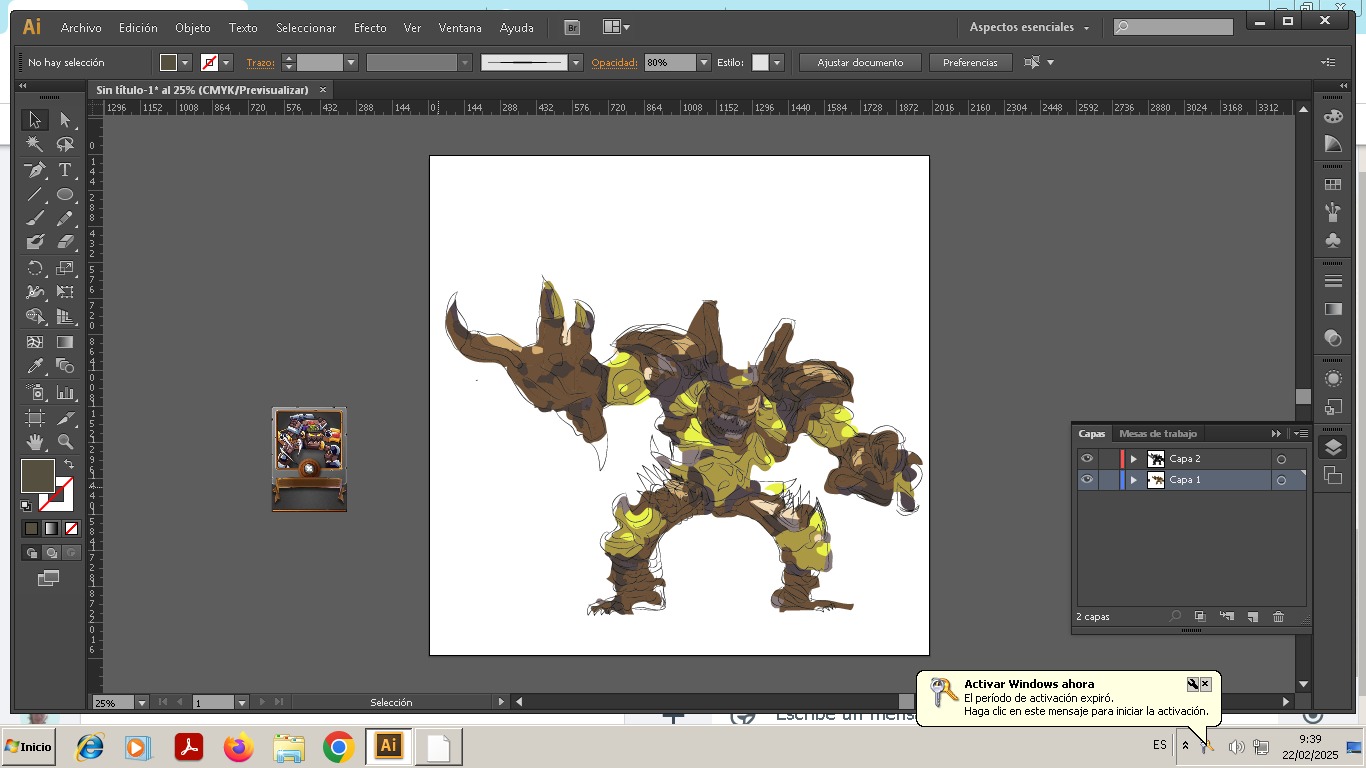Create new layer in Capas panel
Screen dimensions: 1366x768
click(x=1252, y=617)
